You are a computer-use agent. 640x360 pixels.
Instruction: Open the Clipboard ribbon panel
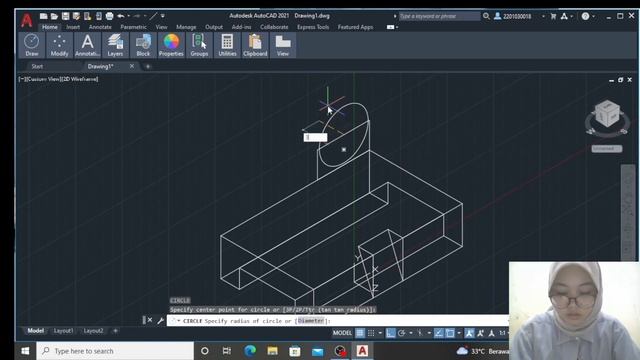tap(255, 45)
